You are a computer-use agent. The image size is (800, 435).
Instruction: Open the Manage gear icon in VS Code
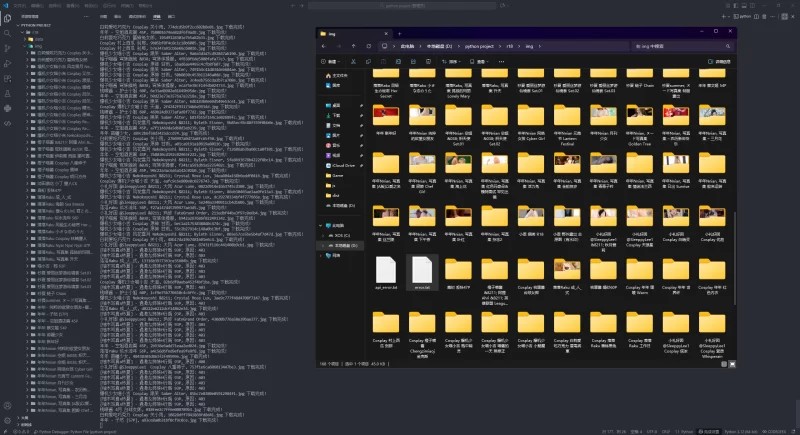pos(7,418)
